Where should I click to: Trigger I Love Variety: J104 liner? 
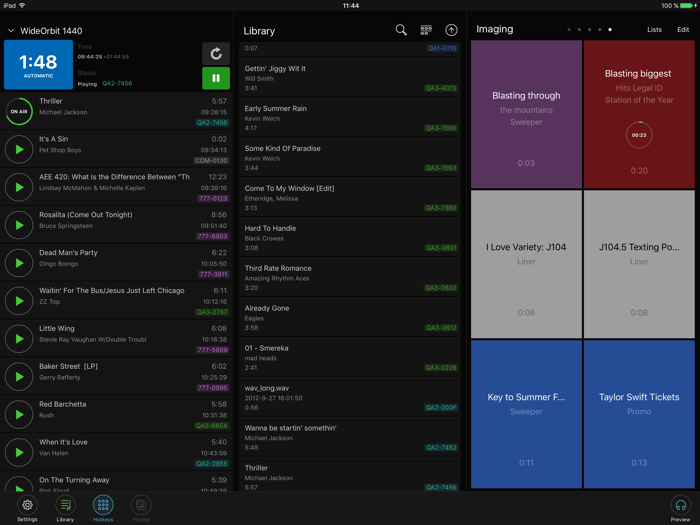point(526,264)
